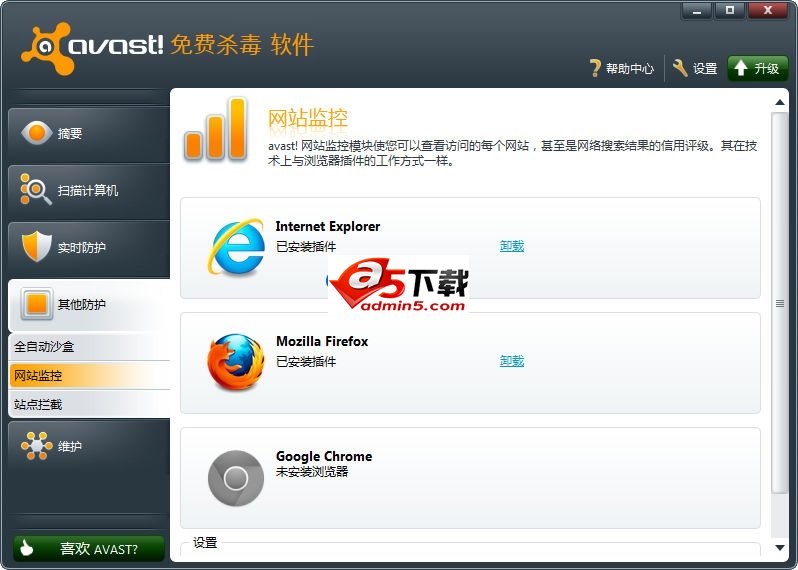
Task: Open the 摘要 section
Action: [x=89, y=134]
